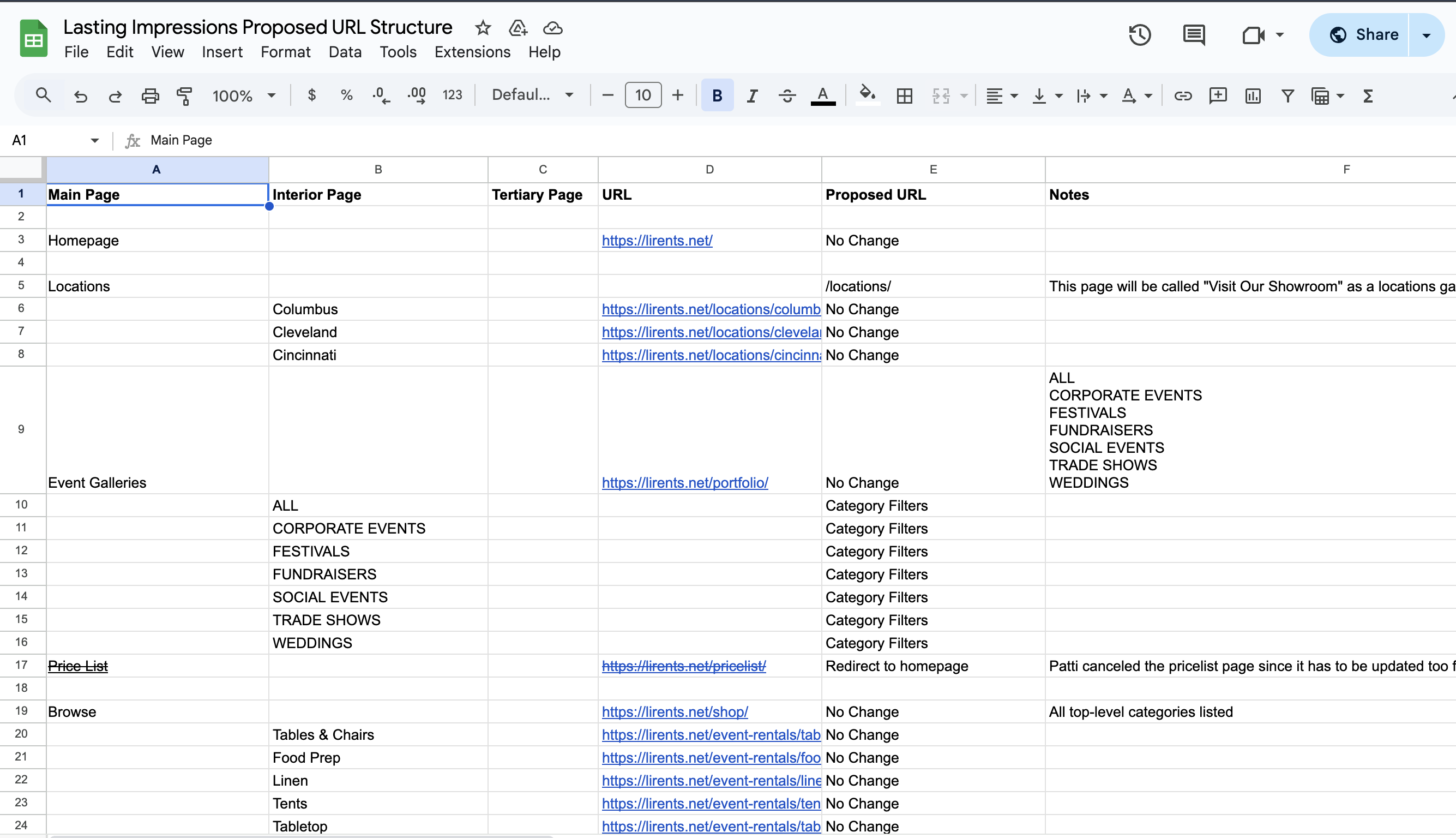The height and width of the screenshot is (838, 1456).
Task: Open zoom level 100% dropdown
Action: point(244,95)
